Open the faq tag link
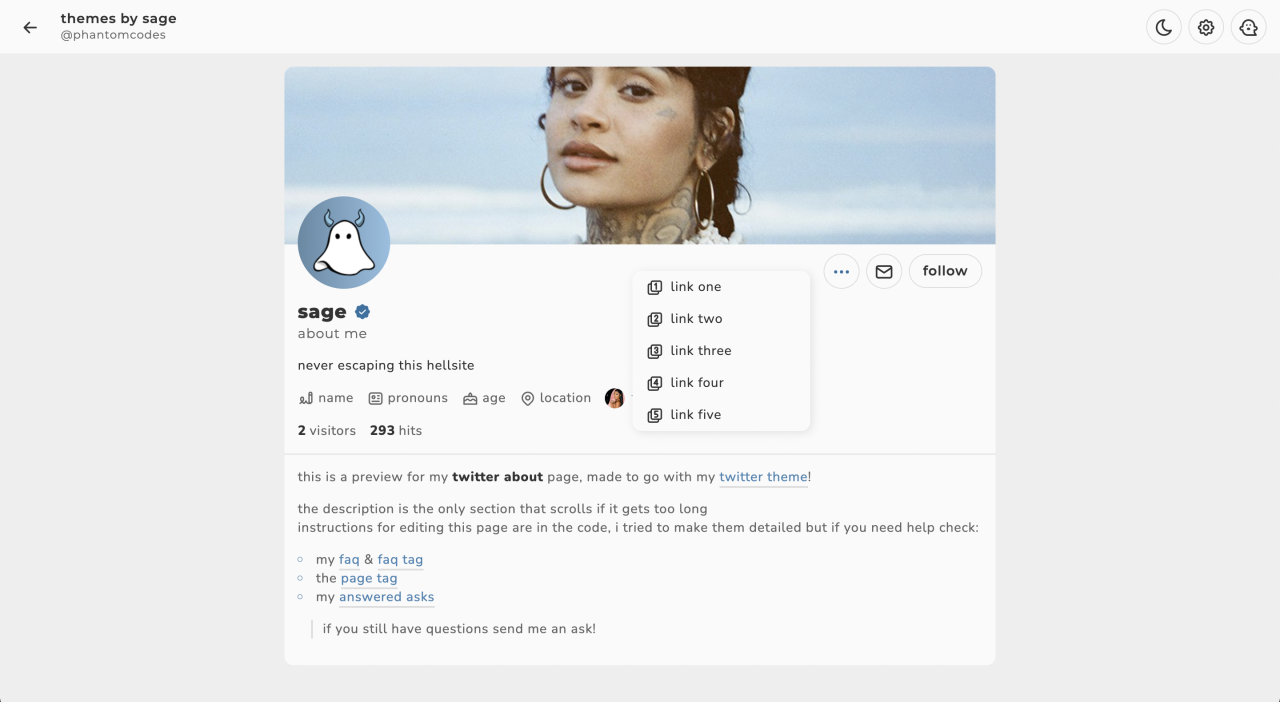 coord(400,560)
